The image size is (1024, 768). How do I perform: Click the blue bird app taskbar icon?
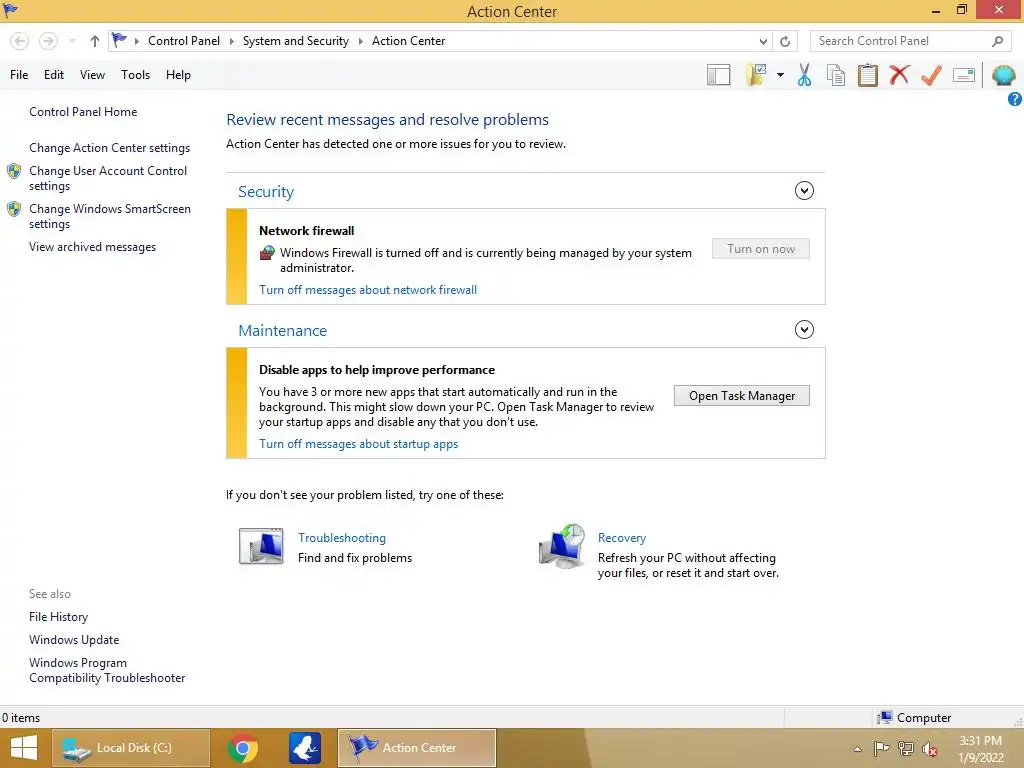point(305,748)
